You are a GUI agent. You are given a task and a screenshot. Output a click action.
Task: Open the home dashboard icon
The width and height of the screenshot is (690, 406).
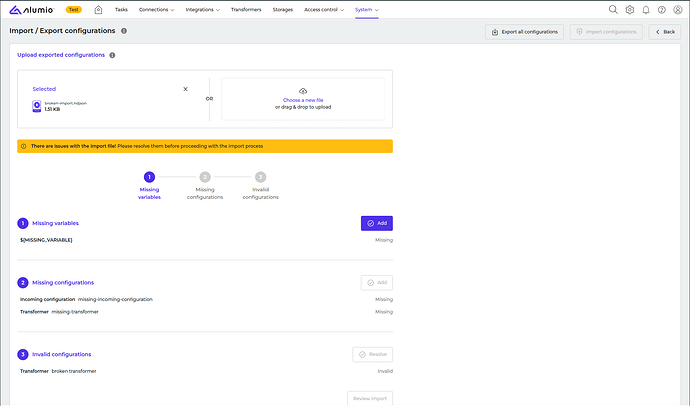(x=98, y=10)
